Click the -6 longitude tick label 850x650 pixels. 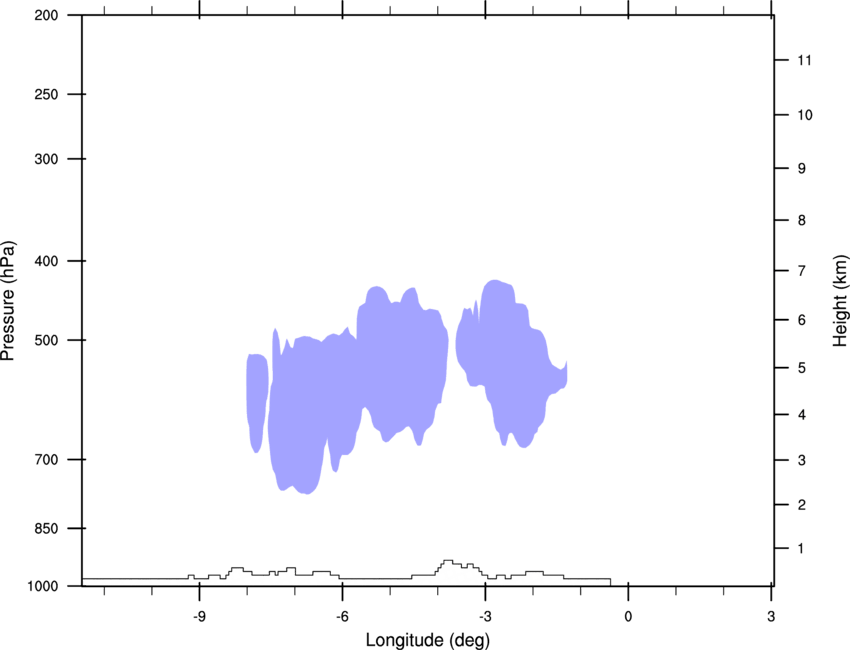(x=342, y=616)
